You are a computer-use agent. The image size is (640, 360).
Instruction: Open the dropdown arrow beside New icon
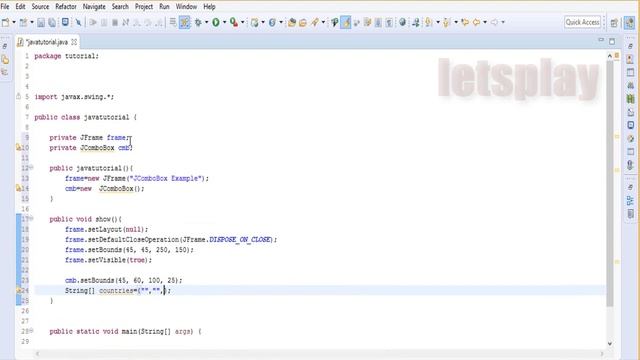pyautogui.click(x=13, y=22)
